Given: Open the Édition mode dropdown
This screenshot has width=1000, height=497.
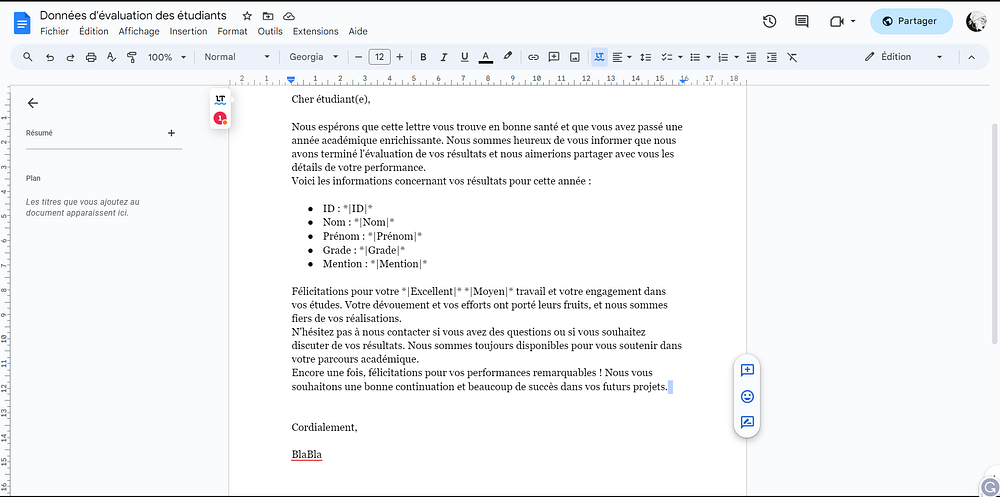Looking at the screenshot, I should [x=904, y=57].
